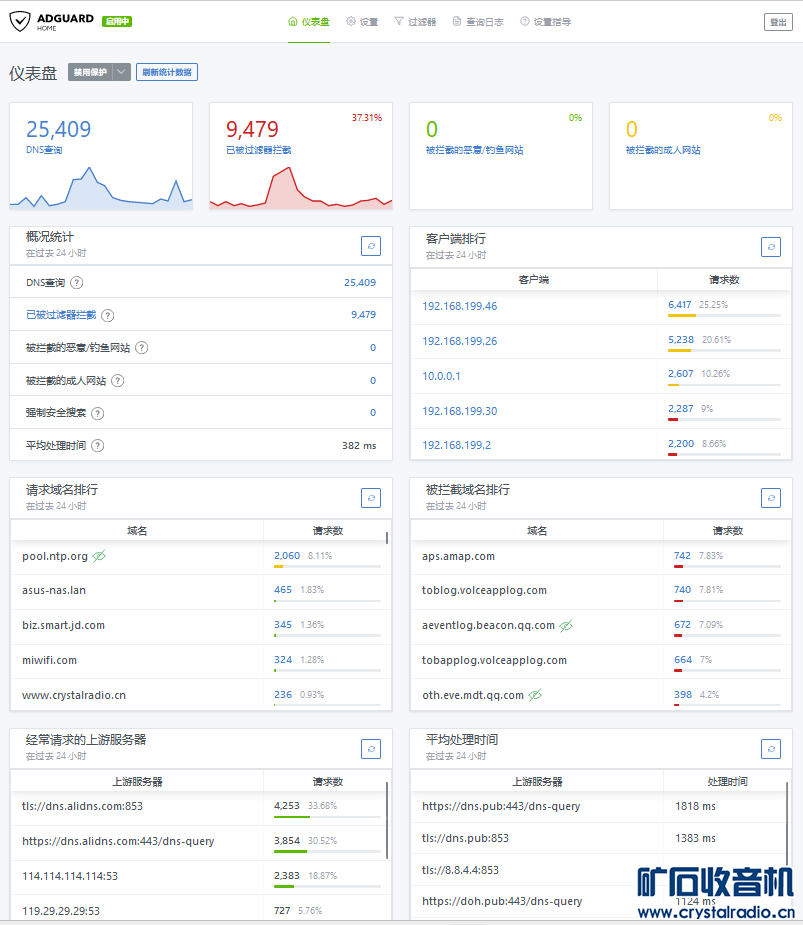The image size is (803, 925).
Task: Click the 客户端 column header
Action: pos(533,280)
